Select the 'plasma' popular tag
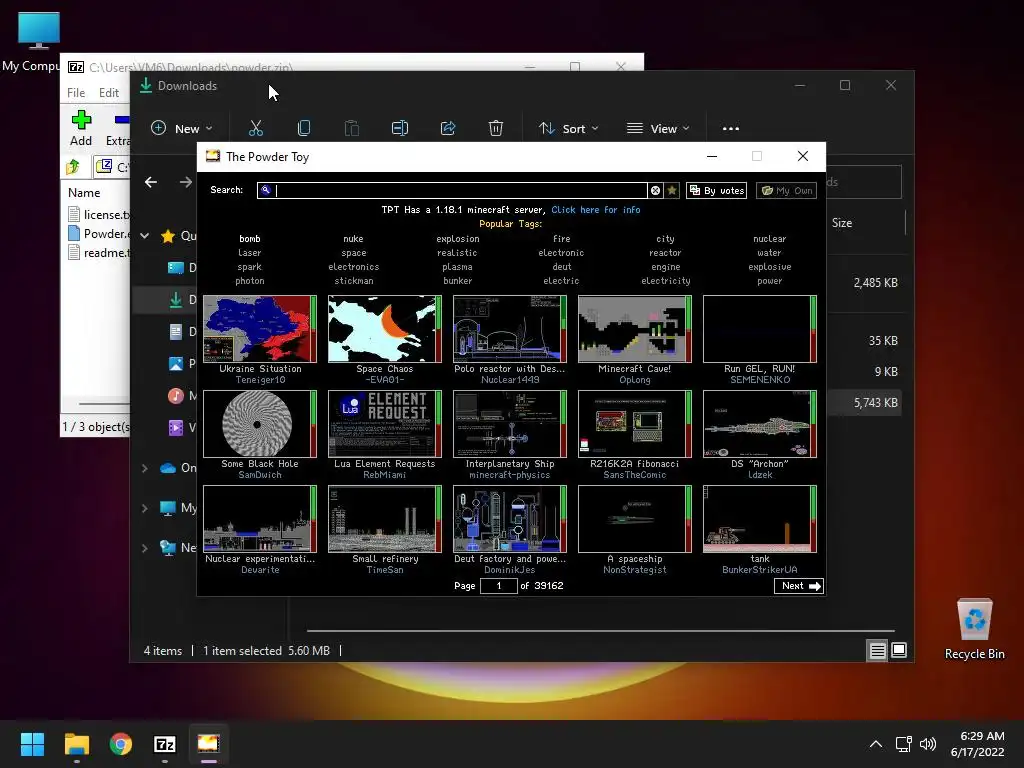This screenshot has height=768, width=1024. (457, 266)
